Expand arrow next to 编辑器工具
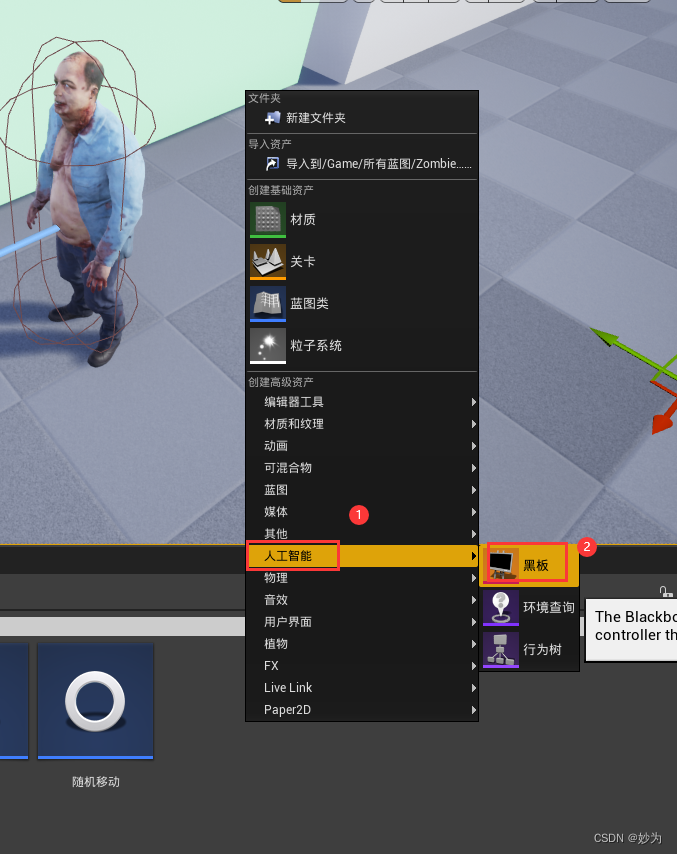The width and height of the screenshot is (677, 854). click(473, 402)
